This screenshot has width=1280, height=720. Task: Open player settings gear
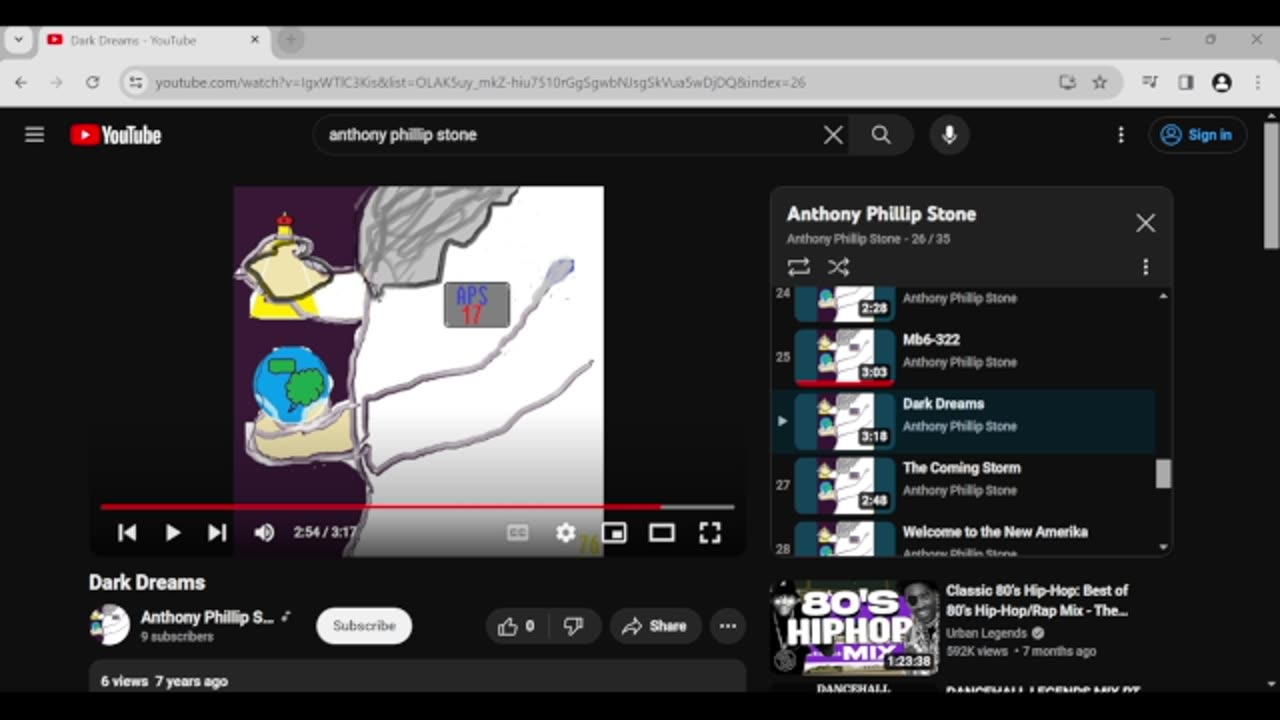click(566, 533)
